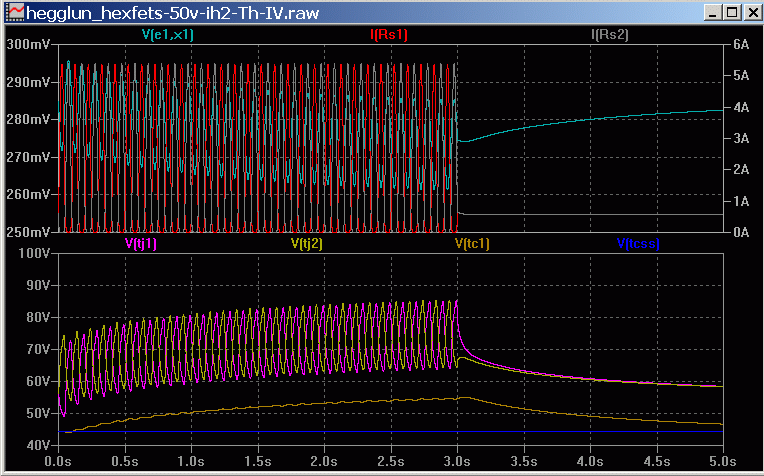
Task: Click the 60V axis label in lower pane
Action: 38,381
